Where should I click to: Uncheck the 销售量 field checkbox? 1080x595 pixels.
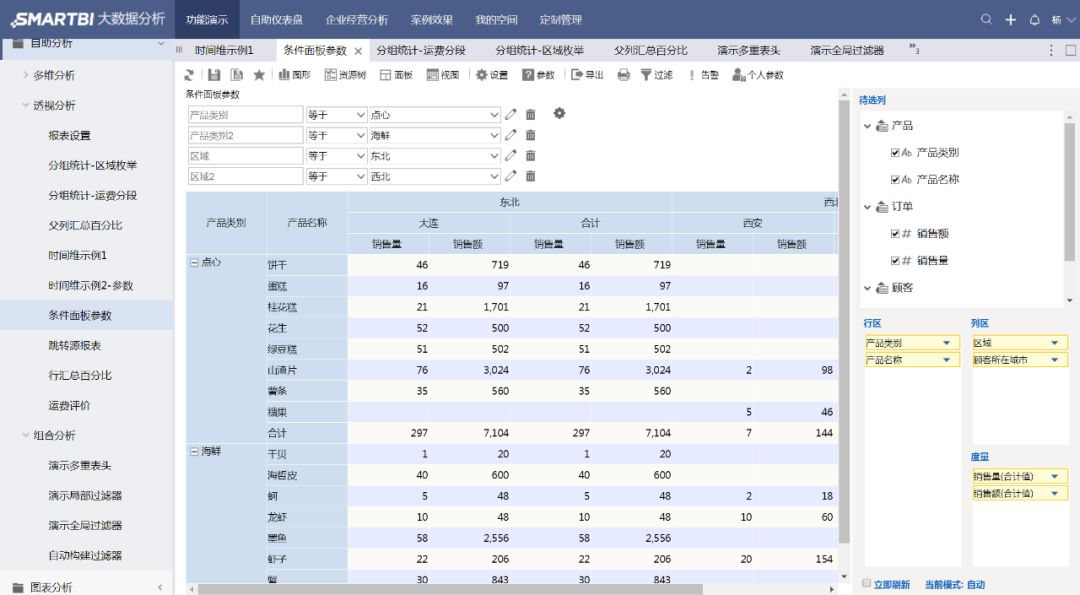point(895,260)
